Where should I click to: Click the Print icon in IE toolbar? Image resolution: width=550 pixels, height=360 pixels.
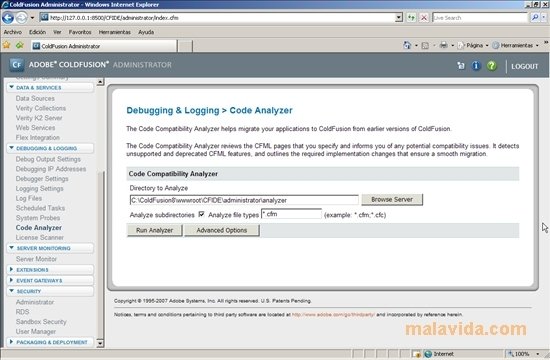point(444,45)
